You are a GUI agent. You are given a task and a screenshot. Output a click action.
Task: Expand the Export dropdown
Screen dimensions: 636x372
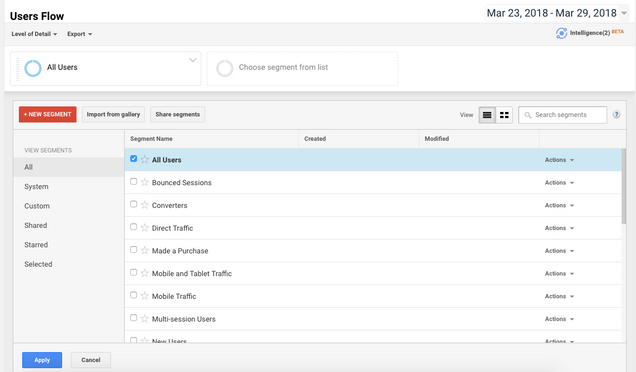pos(80,34)
